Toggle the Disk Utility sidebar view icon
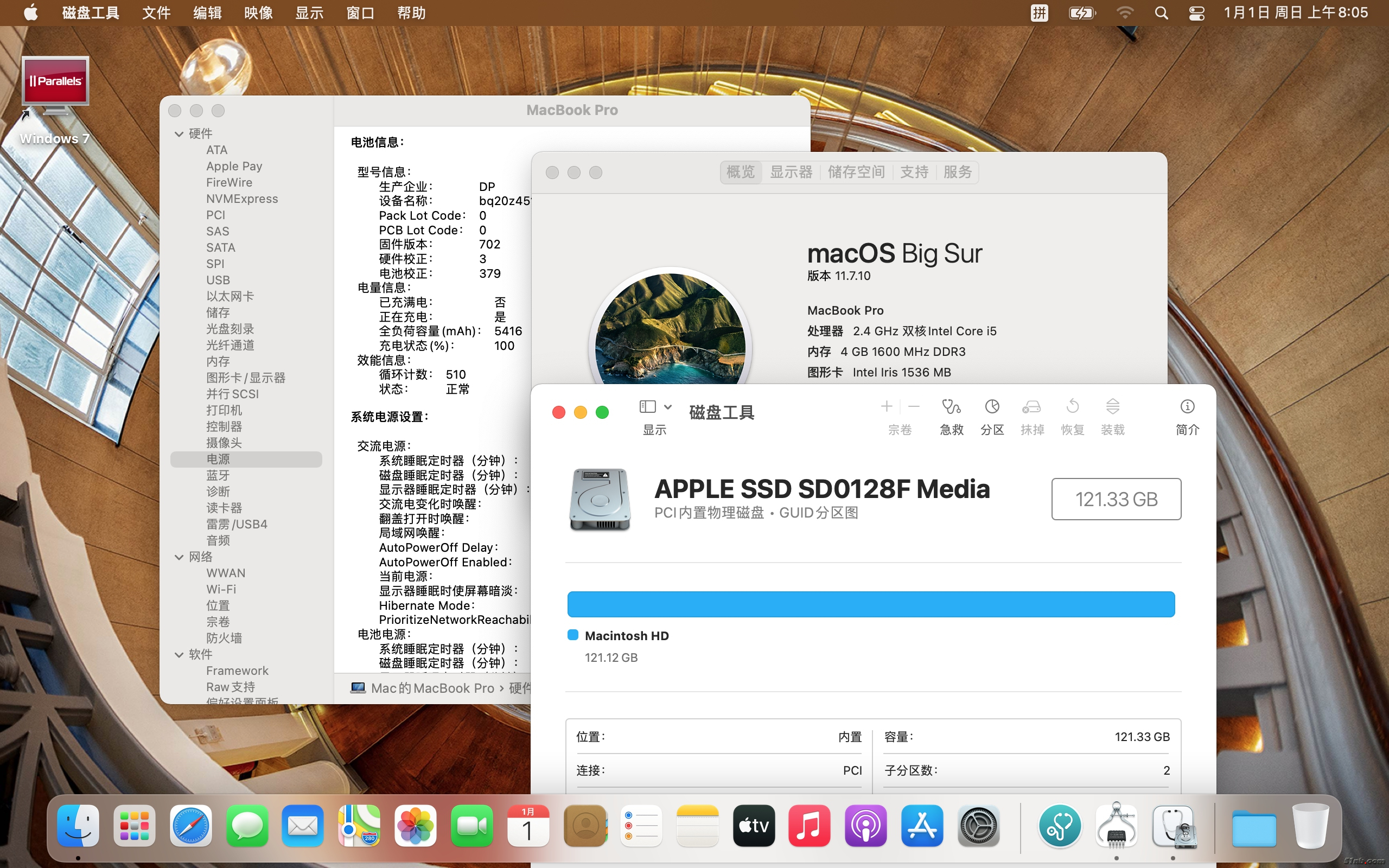Image resolution: width=1389 pixels, height=868 pixels. [x=647, y=407]
